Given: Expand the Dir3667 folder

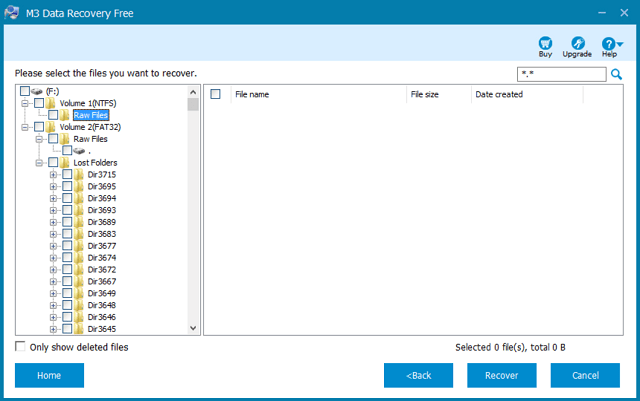Looking at the screenshot, I should [53, 282].
